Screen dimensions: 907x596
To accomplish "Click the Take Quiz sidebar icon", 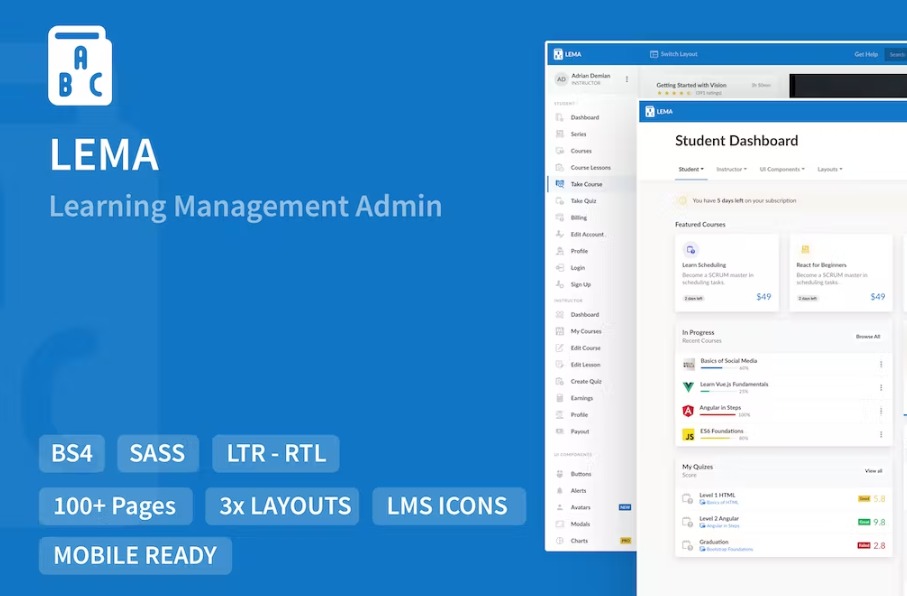I will [559, 201].
